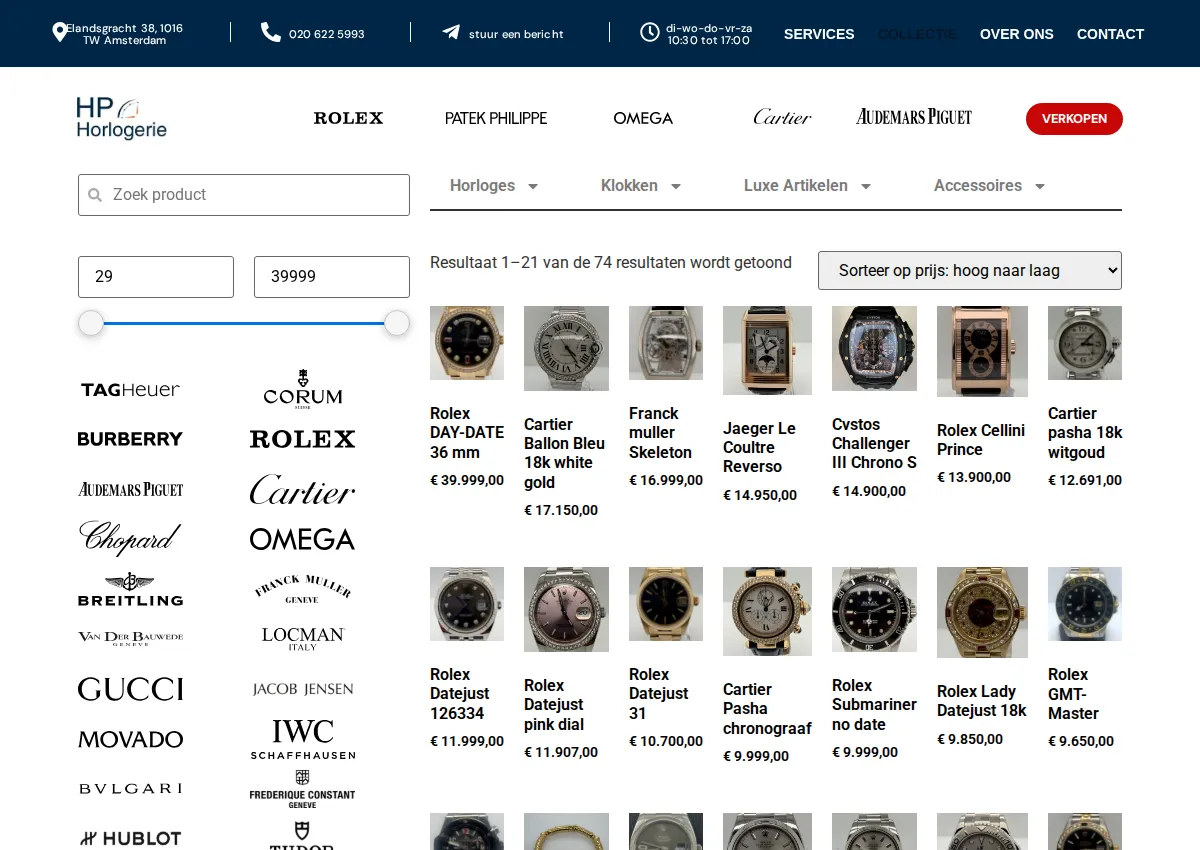Open the sort by price dropdown
This screenshot has height=850, width=1200.
970,270
